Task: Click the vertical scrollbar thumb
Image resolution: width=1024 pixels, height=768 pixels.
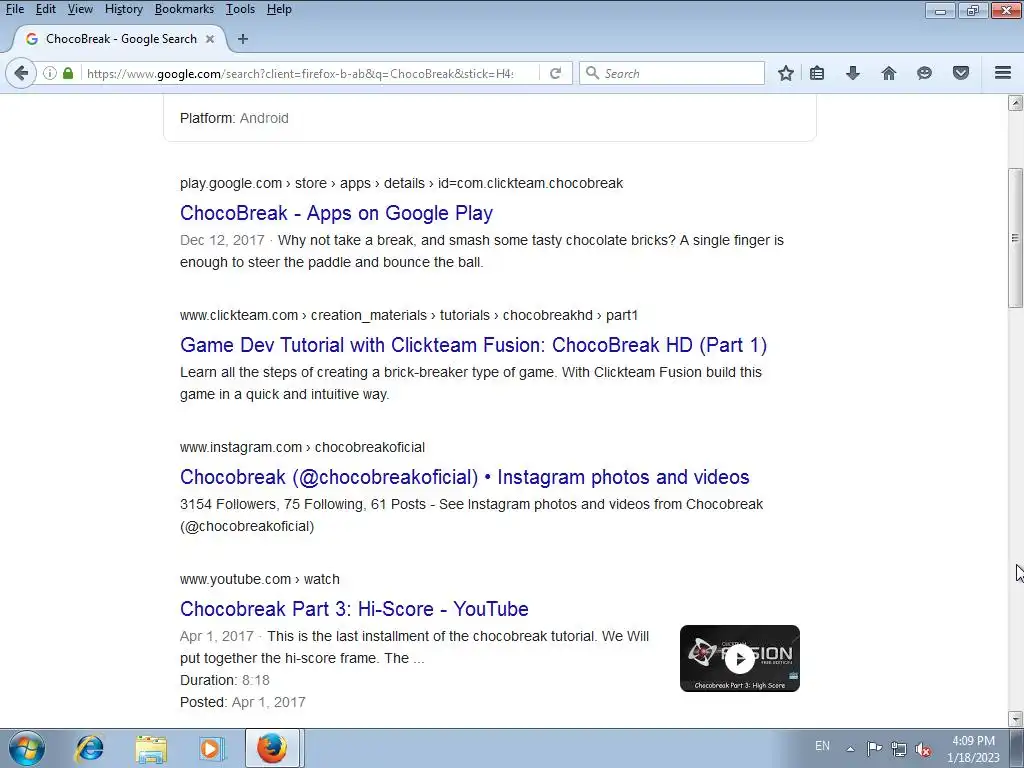Action: 1015,238
